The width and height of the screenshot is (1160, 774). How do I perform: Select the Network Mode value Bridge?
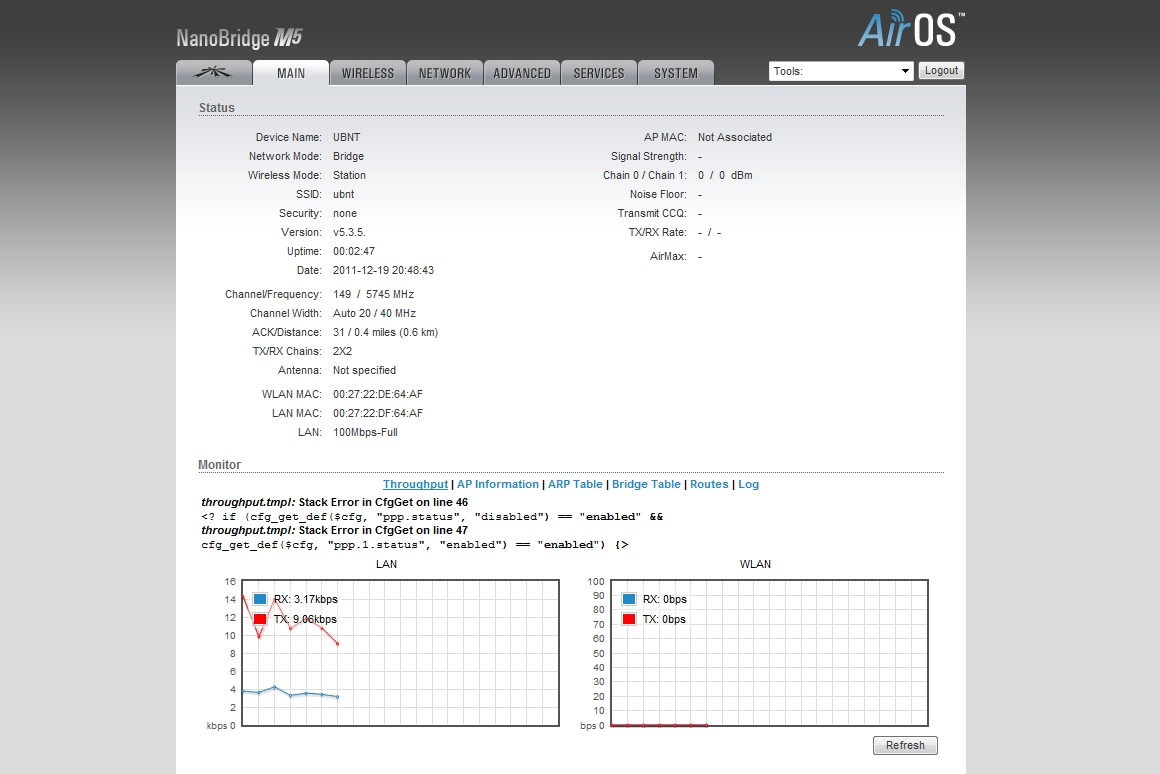(x=348, y=156)
